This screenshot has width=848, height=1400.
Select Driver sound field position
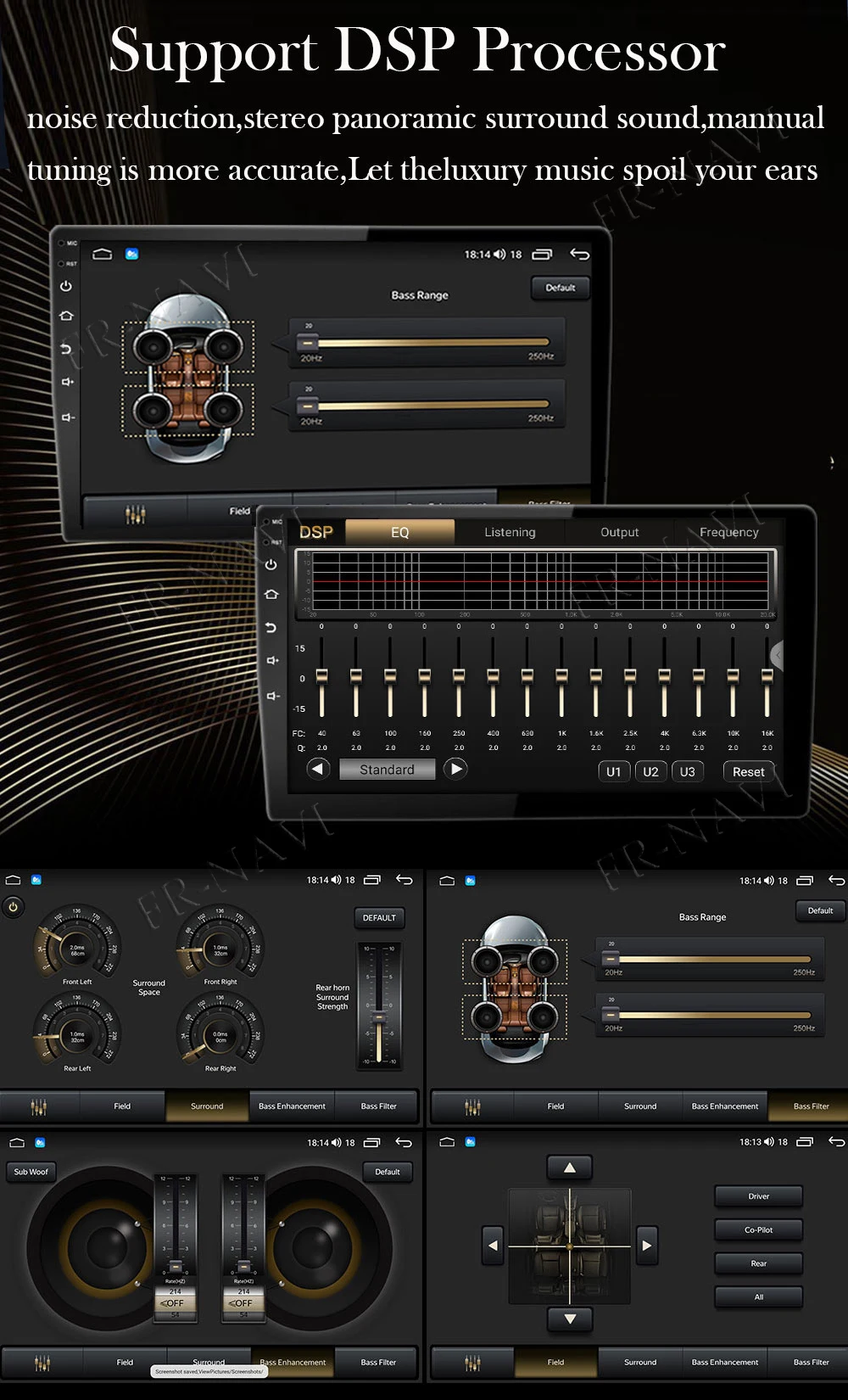point(758,1196)
